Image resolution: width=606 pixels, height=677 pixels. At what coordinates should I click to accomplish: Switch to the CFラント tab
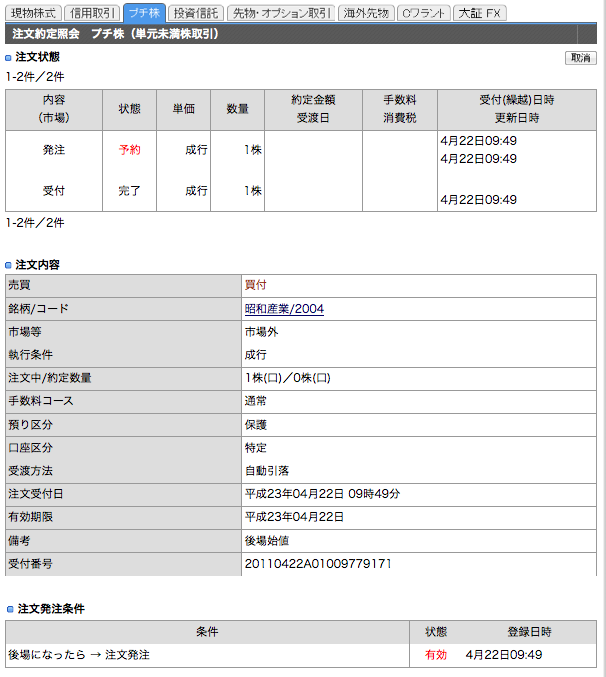(423, 13)
